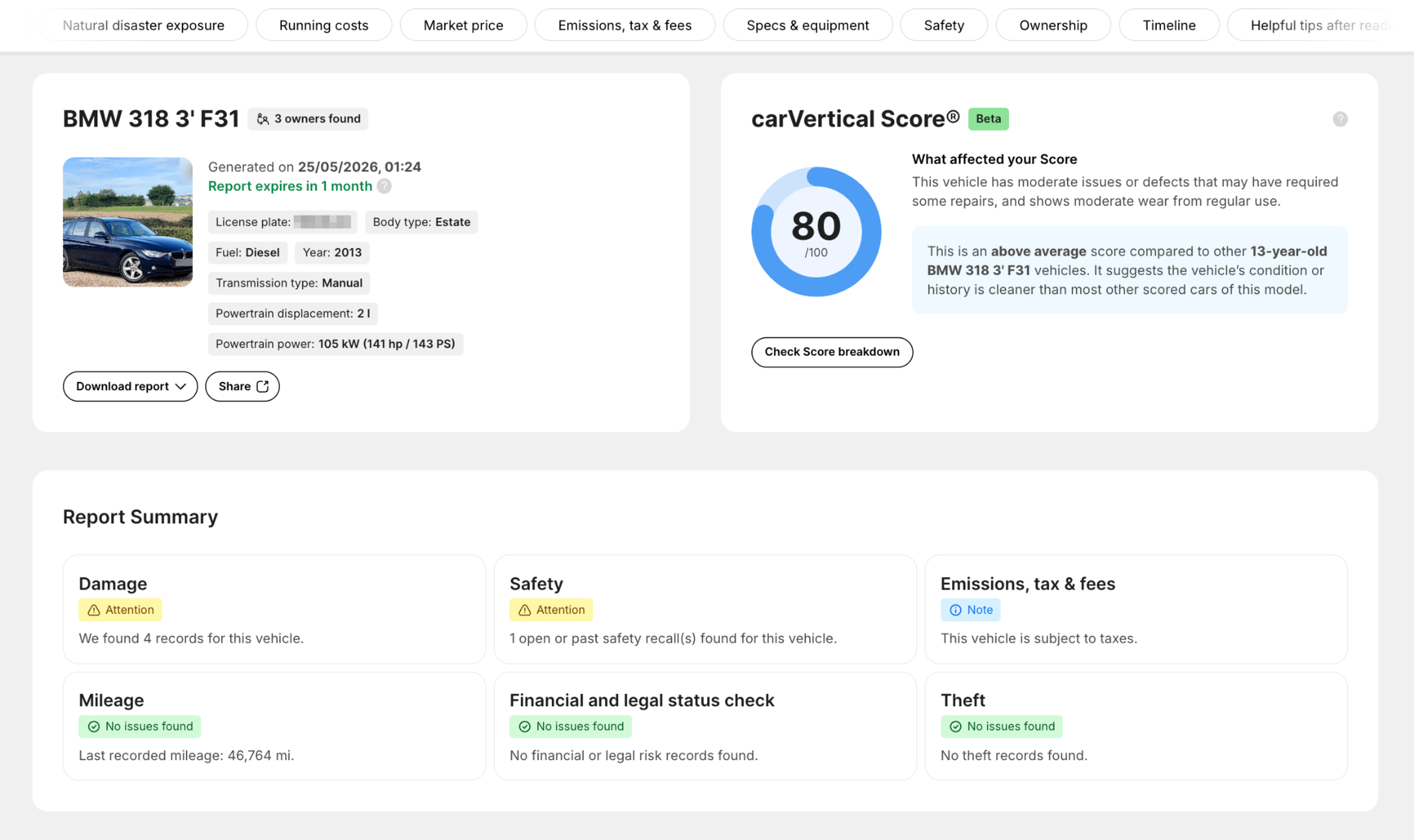Open the BMW car photo thumbnail
The image size is (1414, 840).
[128, 222]
